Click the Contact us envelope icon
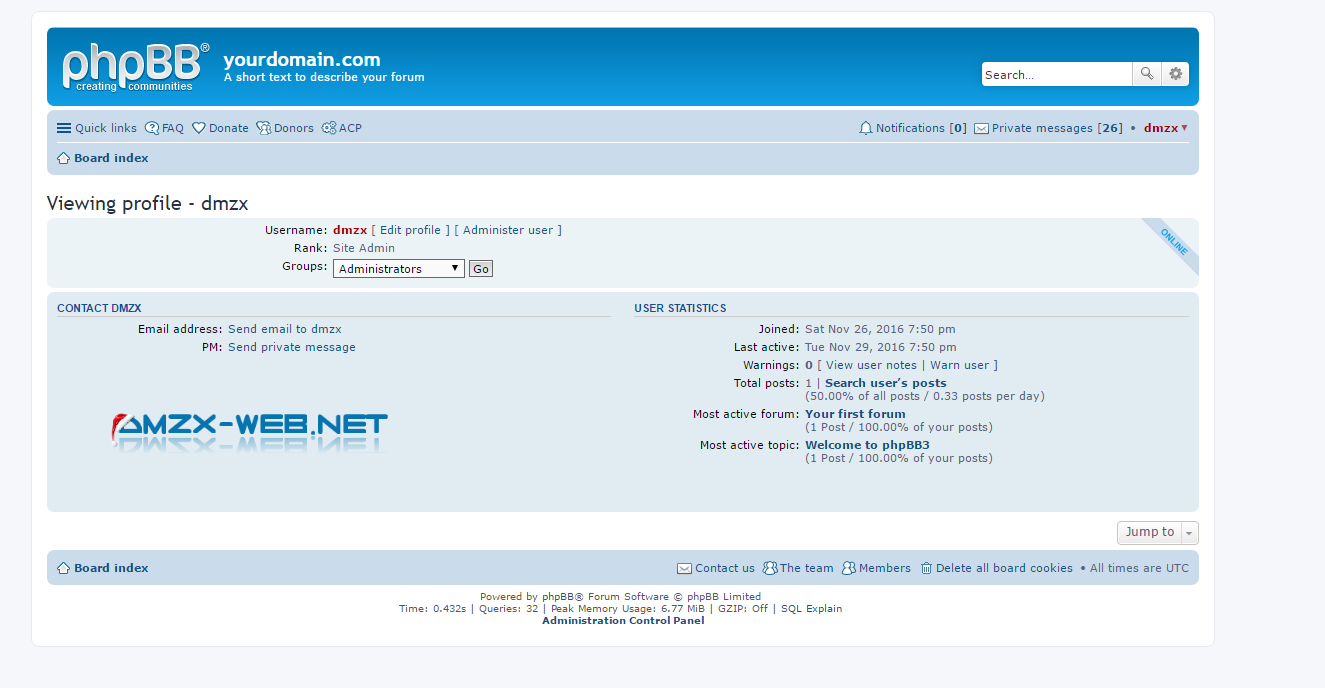This screenshot has height=688, width=1325. coord(684,568)
